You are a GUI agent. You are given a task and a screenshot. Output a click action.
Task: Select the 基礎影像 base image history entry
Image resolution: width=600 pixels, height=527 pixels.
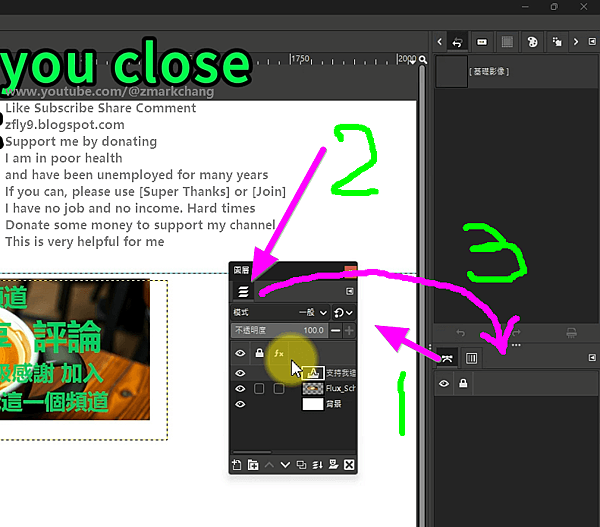point(516,72)
